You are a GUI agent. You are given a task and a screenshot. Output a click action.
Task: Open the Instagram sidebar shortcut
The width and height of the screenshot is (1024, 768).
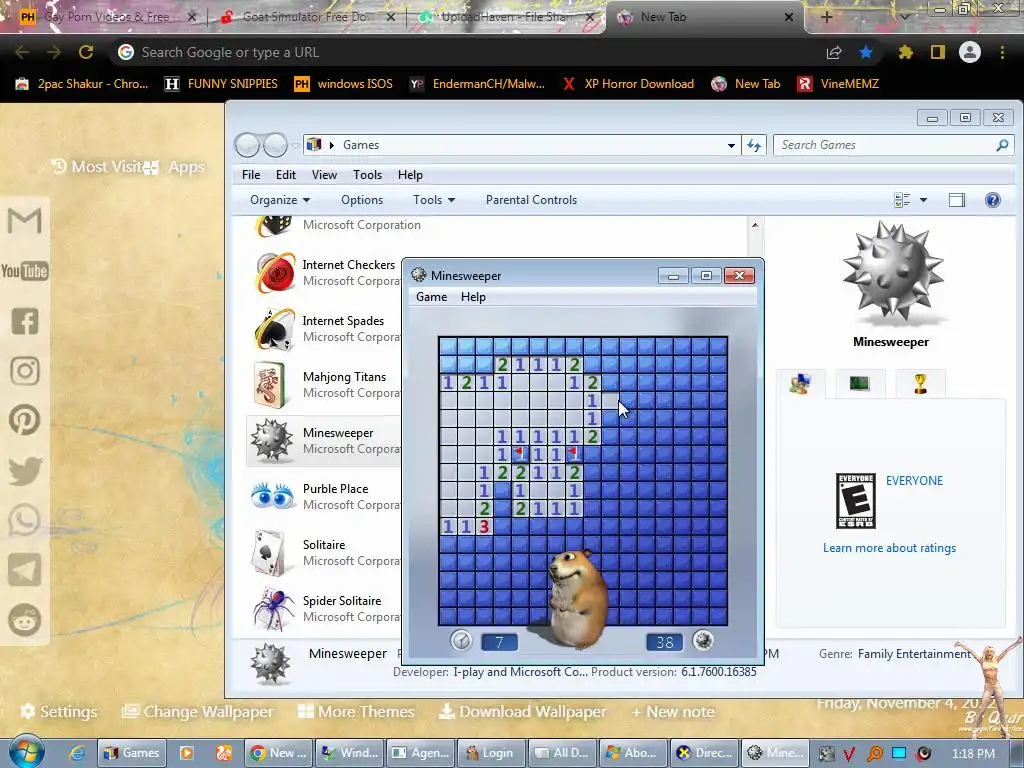[25, 371]
